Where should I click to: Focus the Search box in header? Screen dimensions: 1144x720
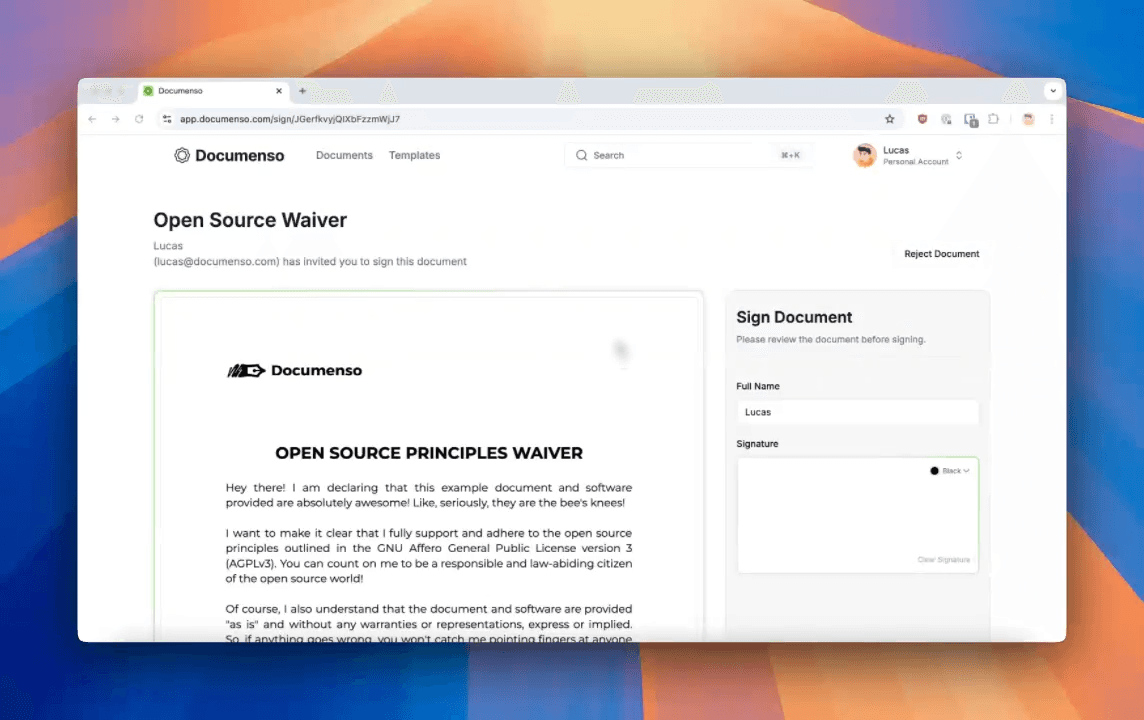[x=689, y=155]
